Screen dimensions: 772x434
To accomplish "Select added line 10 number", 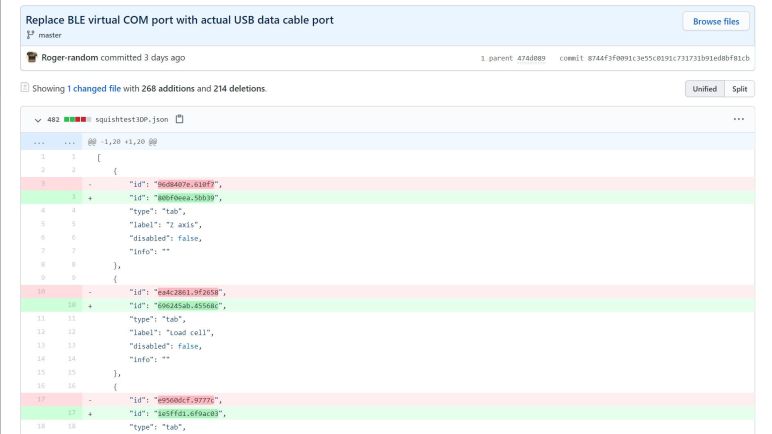I will pos(70,305).
